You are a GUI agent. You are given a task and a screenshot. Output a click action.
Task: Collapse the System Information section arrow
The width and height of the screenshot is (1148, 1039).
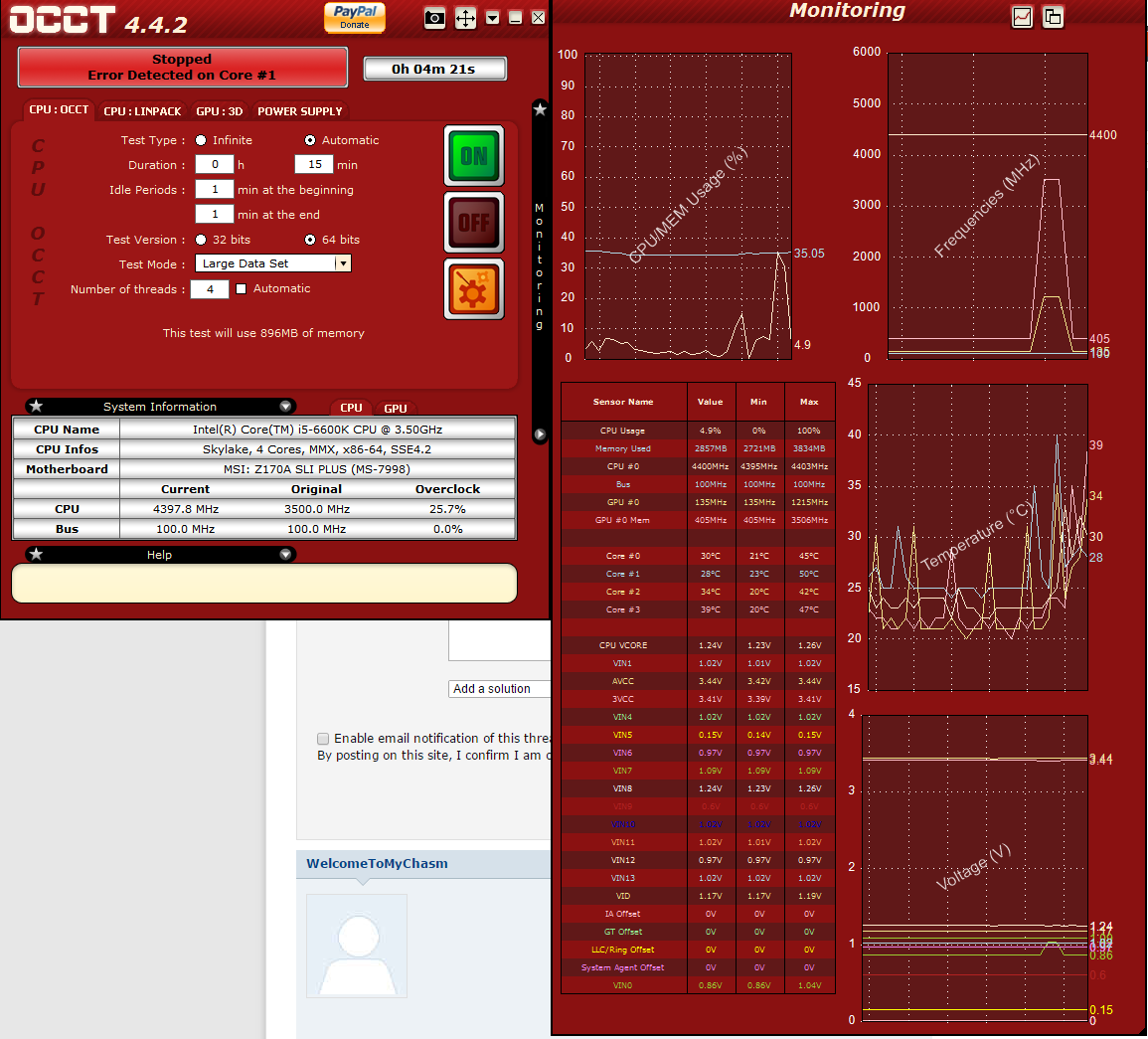(x=285, y=406)
